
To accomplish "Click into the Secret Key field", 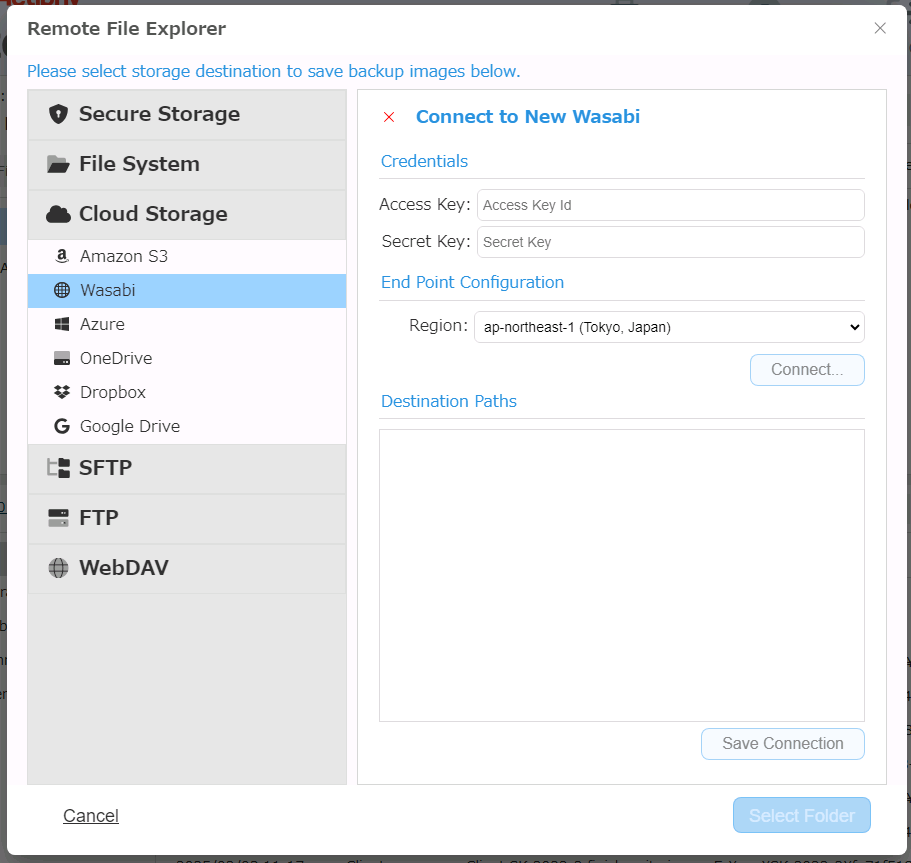I will tap(670, 242).
